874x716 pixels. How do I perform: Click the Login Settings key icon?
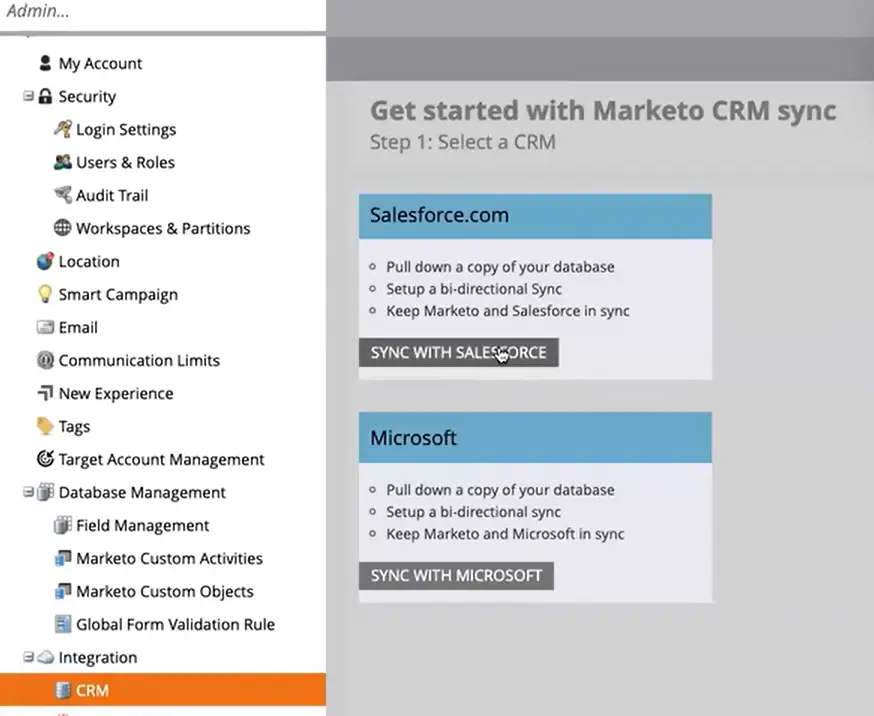[x=63, y=129]
